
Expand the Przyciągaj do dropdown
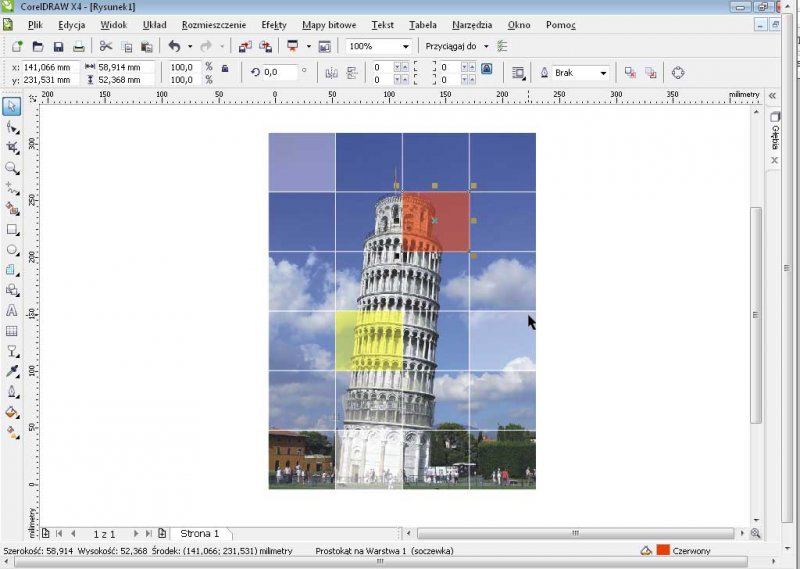click(x=486, y=46)
